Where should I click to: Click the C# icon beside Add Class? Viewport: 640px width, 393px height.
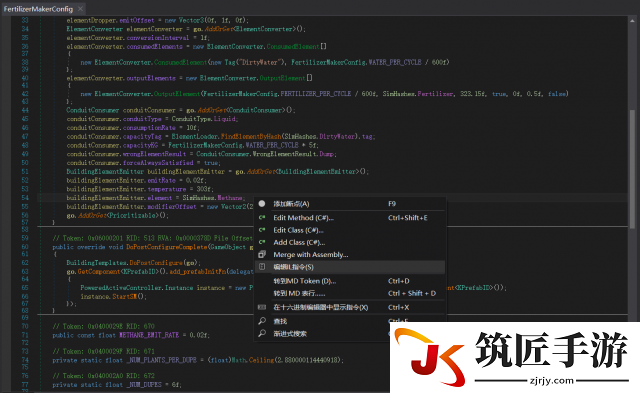click(262, 242)
